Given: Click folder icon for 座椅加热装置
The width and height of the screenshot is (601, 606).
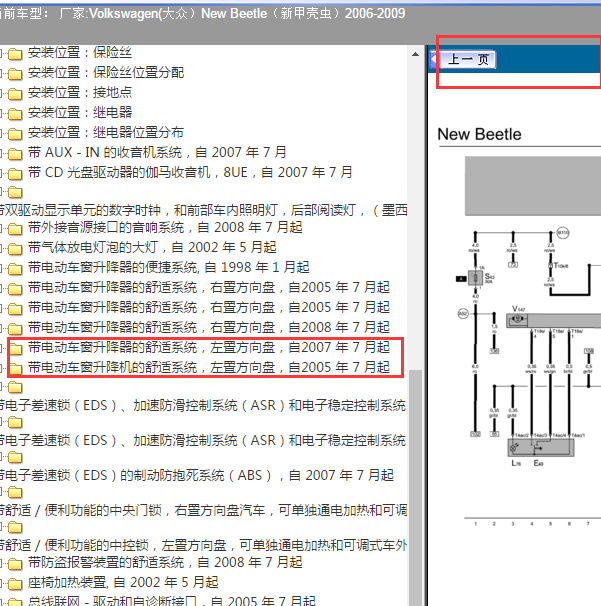Looking at the screenshot, I should point(15,584).
